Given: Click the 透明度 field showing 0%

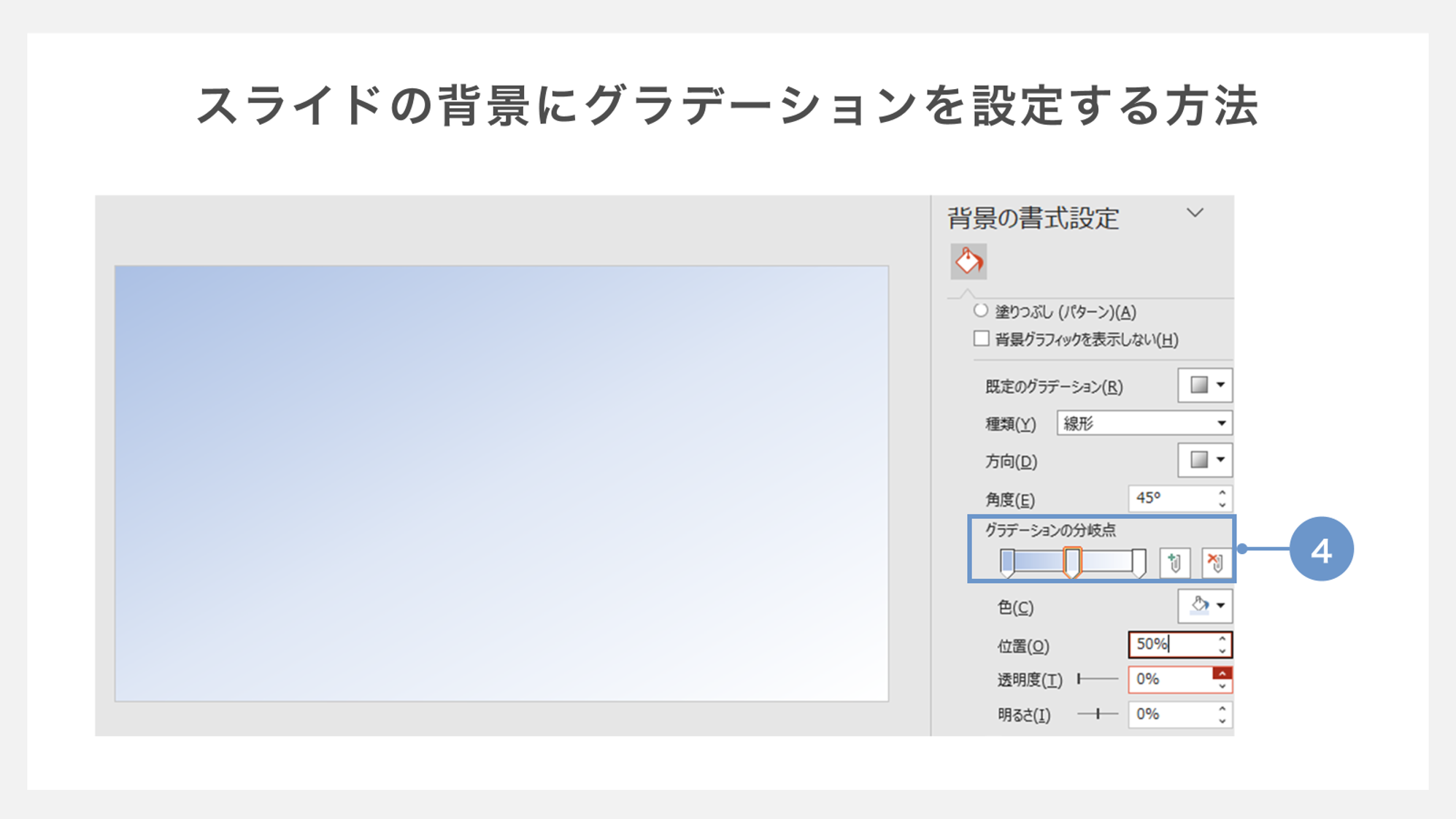Looking at the screenshot, I should coord(1171,680).
